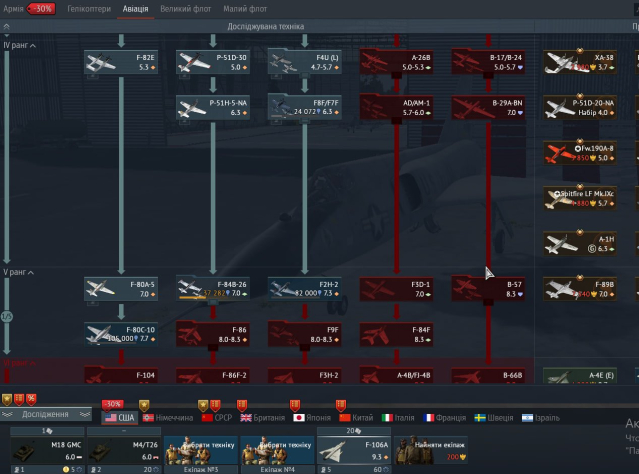639x474 pixels.
Task: Select the F-80A-5 jet icon
Action: coord(105,289)
